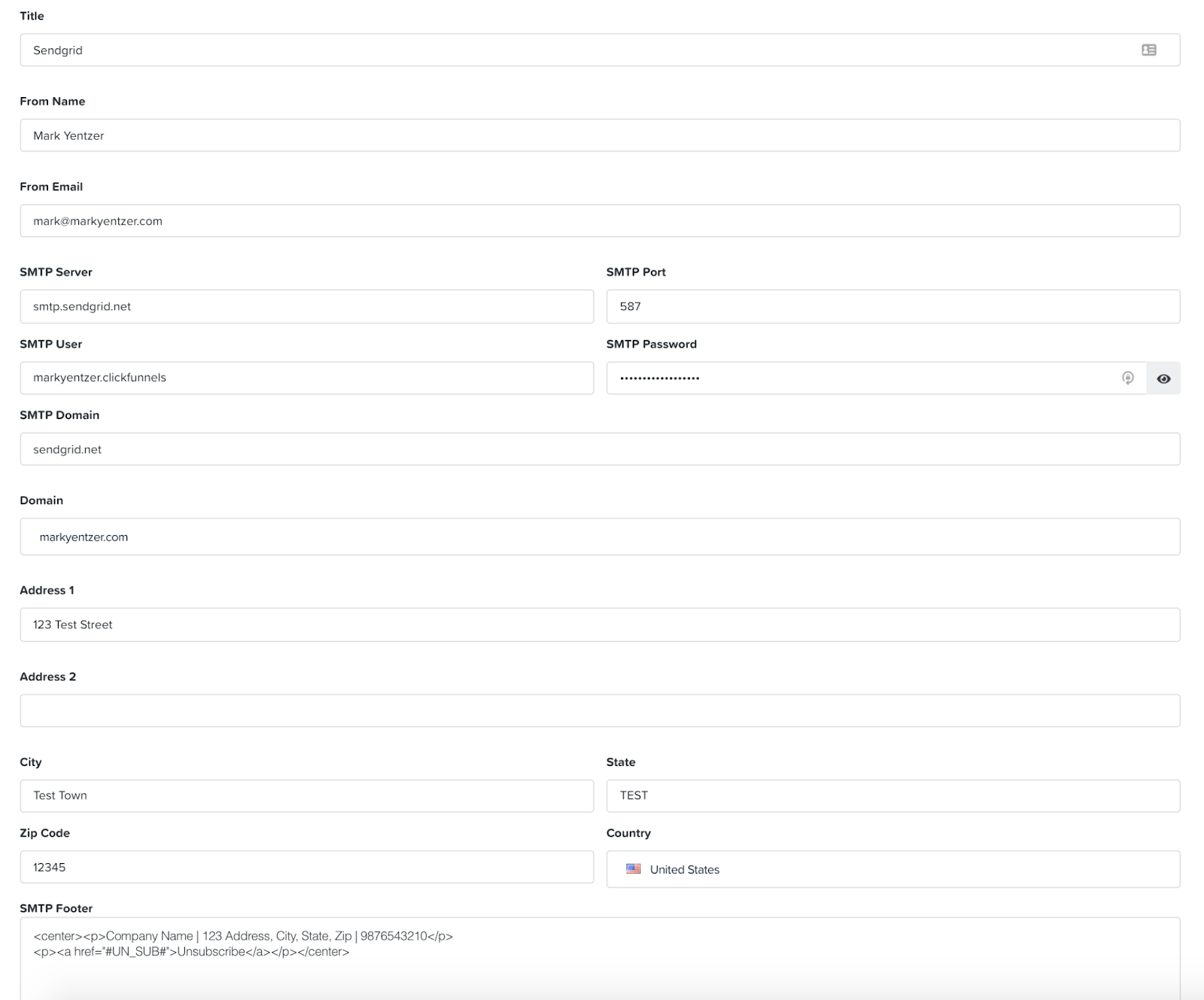Click the From Email label
The height and width of the screenshot is (1000, 1204).
(51, 187)
